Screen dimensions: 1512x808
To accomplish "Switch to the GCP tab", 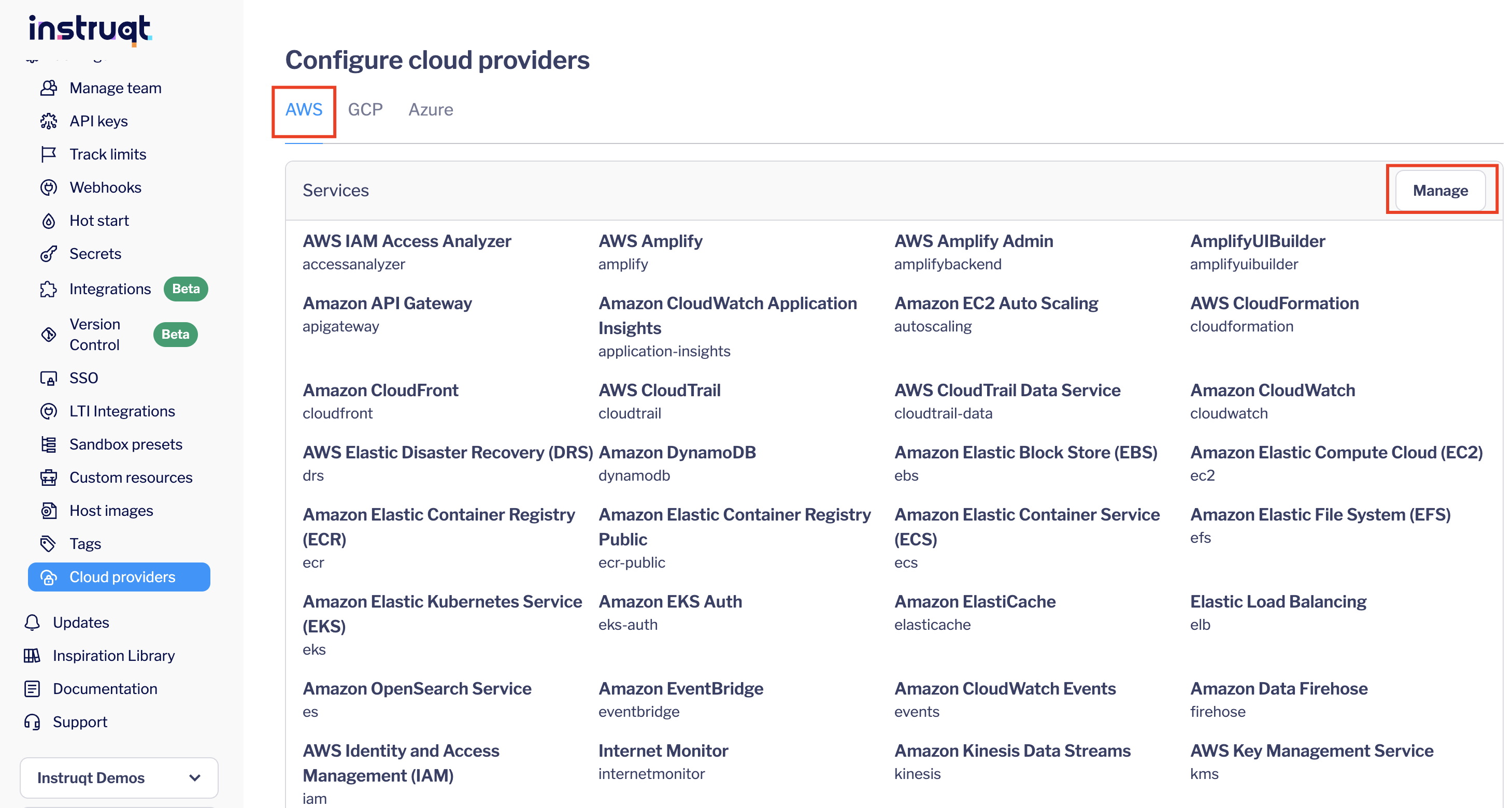I will pos(365,110).
